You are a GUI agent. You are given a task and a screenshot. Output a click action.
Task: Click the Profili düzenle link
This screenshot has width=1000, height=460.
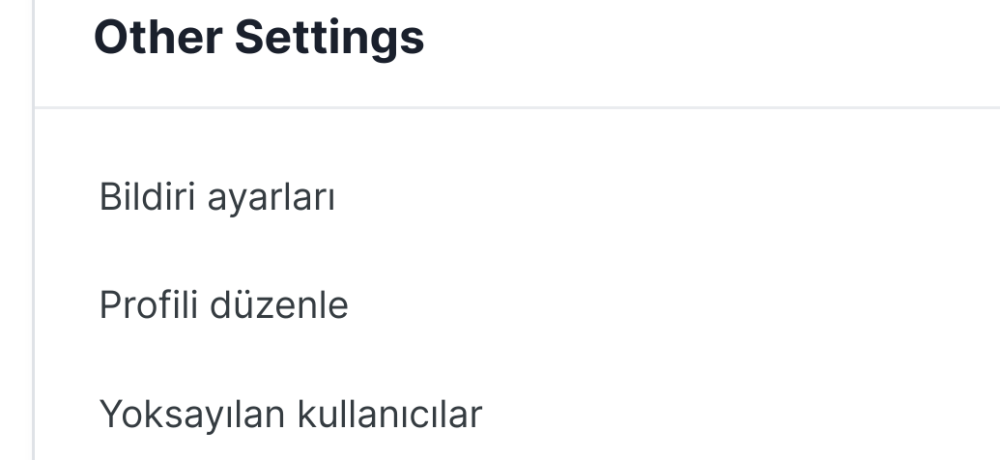point(223,305)
